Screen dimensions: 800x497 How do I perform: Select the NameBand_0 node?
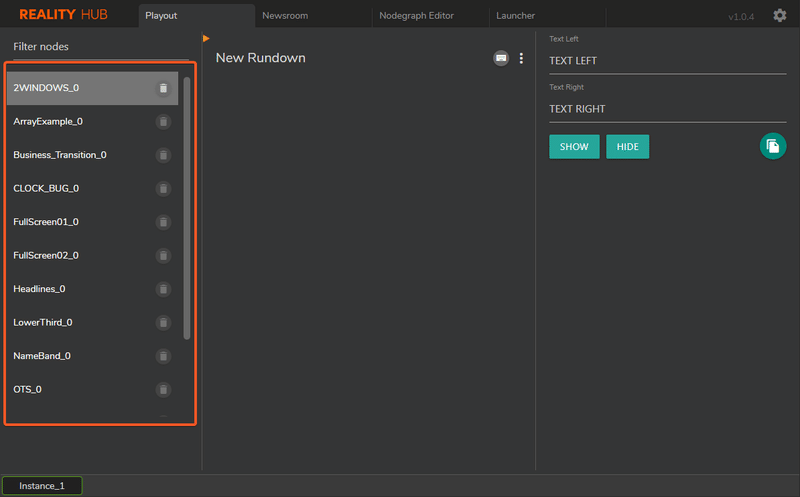click(x=92, y=356)
